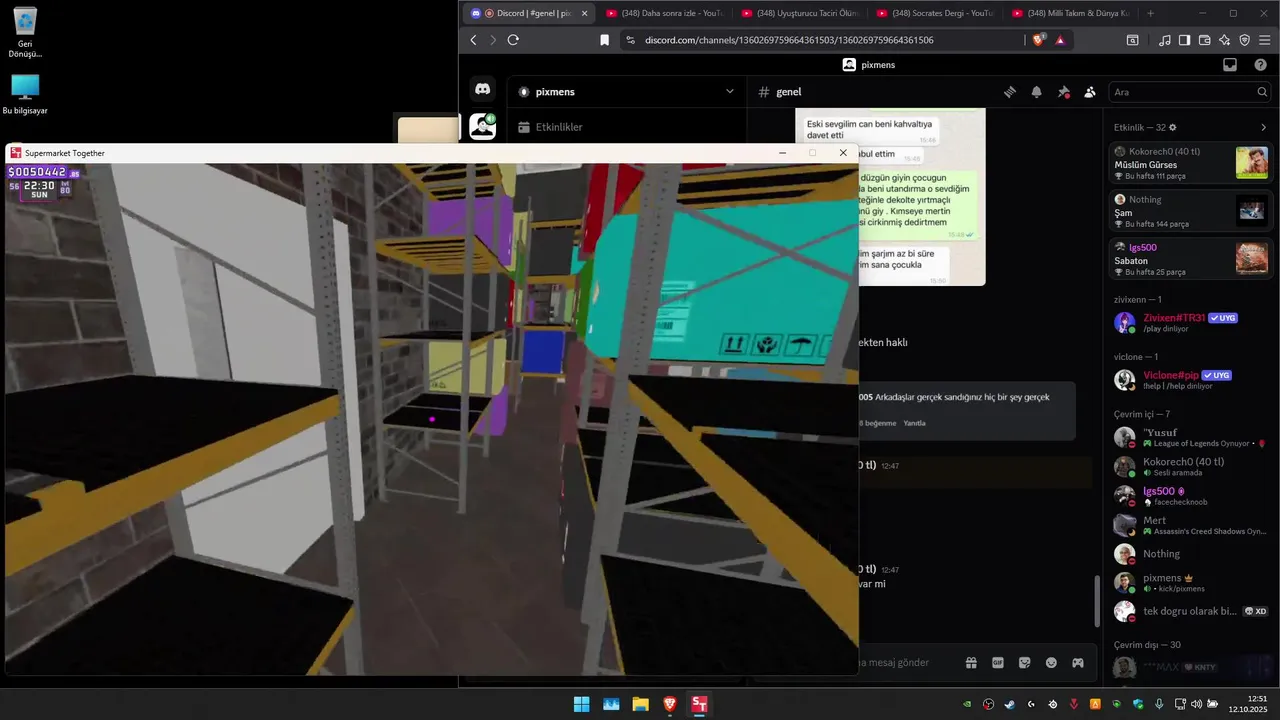The width and height of the screenshot is (1280, 720).
Task: Open Steam tray icon
Action: pos(1009,704)
